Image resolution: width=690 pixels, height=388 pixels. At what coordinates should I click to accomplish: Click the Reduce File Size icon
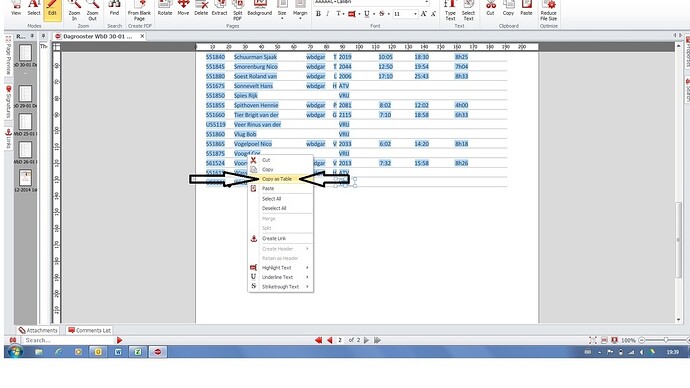(x=548, y=11)
